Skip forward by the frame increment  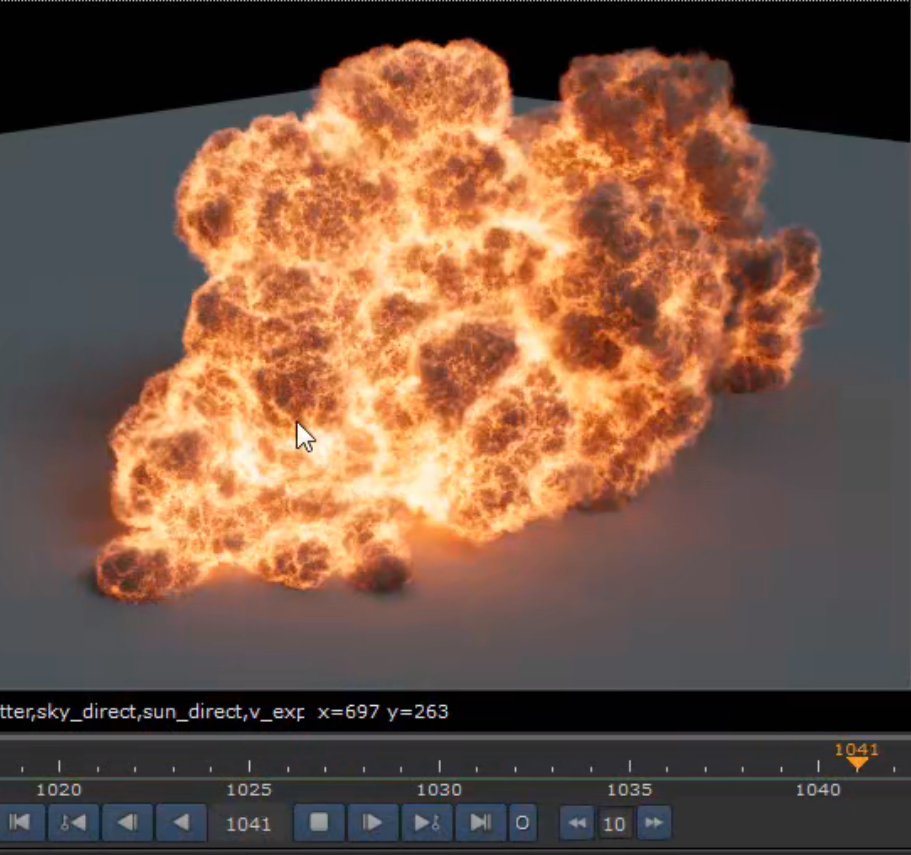(654, 822)
